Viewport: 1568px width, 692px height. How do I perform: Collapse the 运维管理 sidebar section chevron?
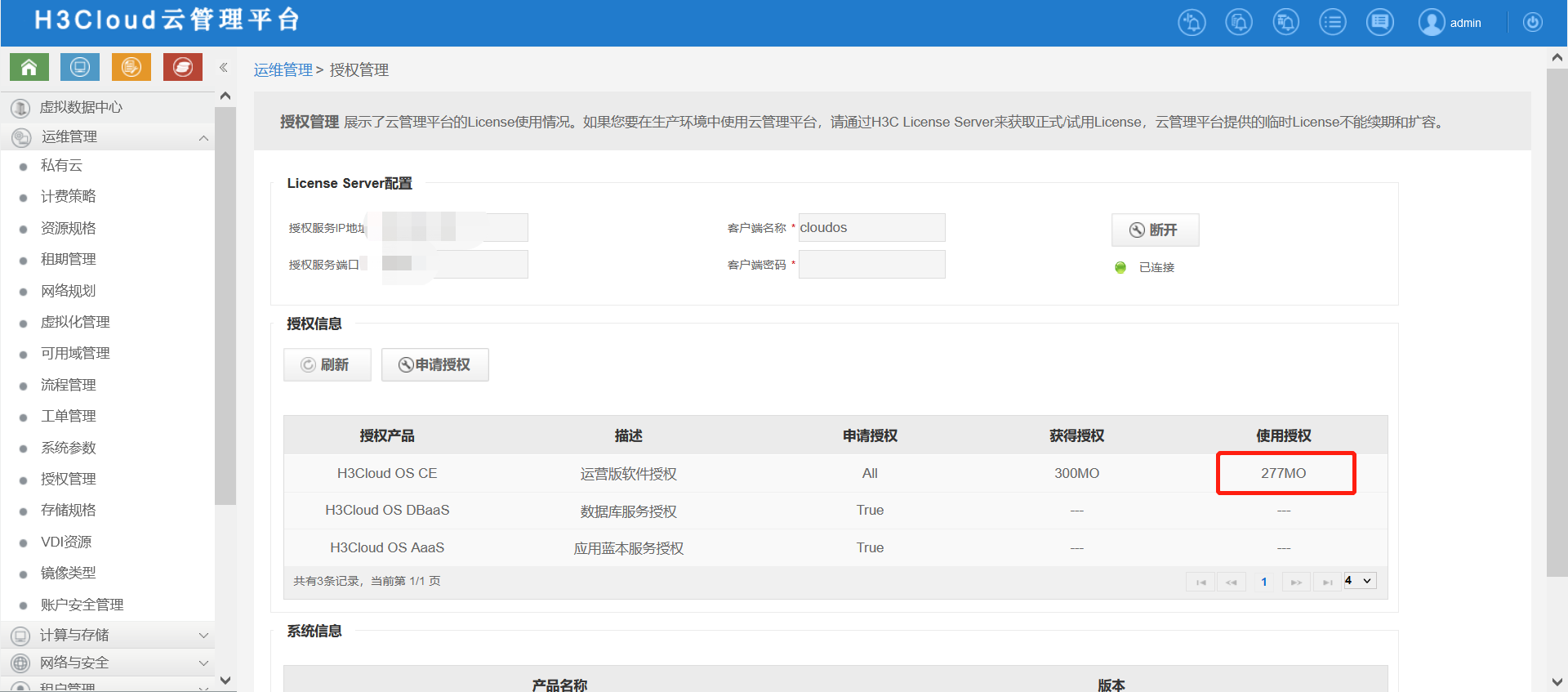point(203,137)
